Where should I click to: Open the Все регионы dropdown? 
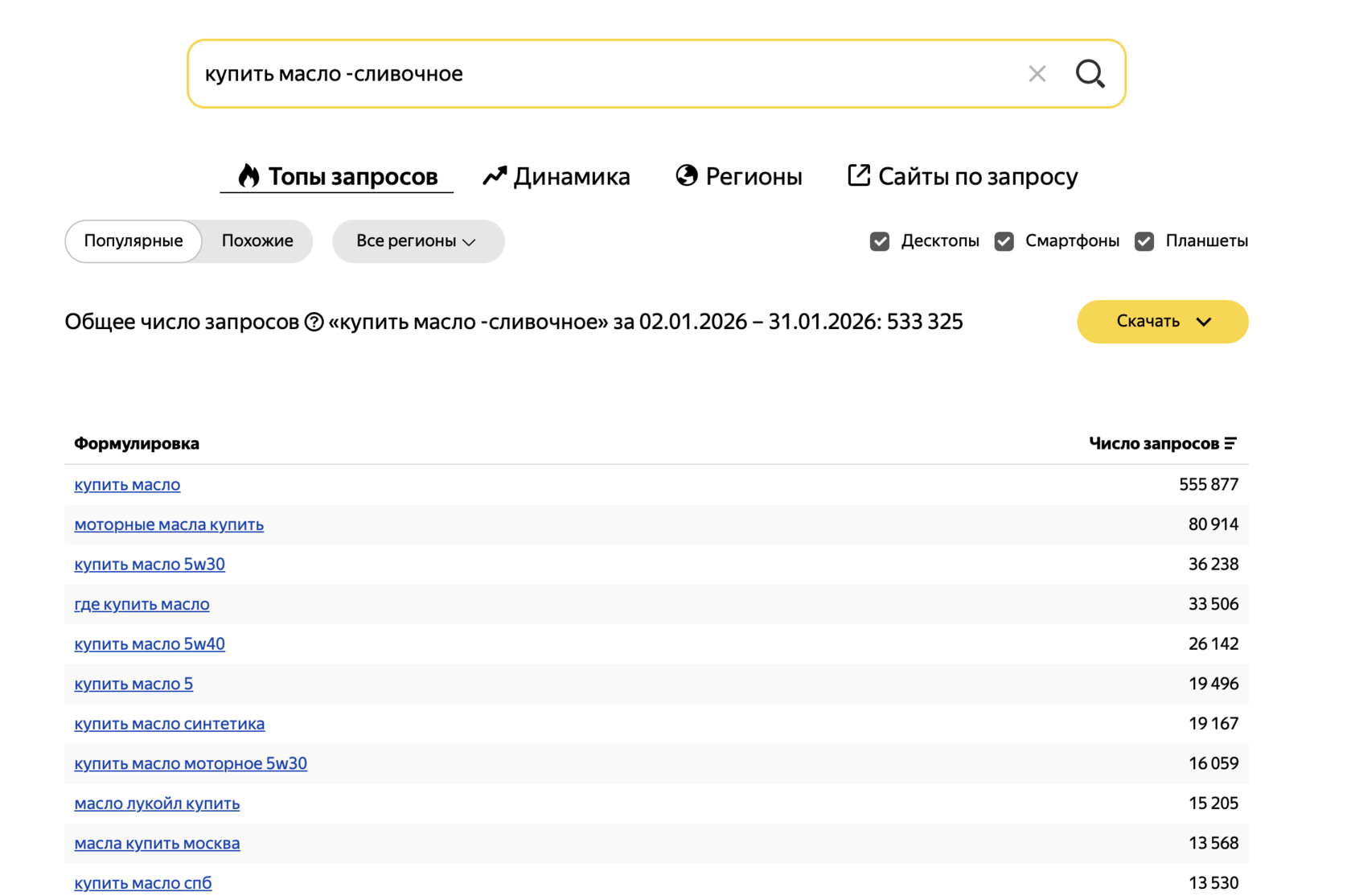(417, 240)
